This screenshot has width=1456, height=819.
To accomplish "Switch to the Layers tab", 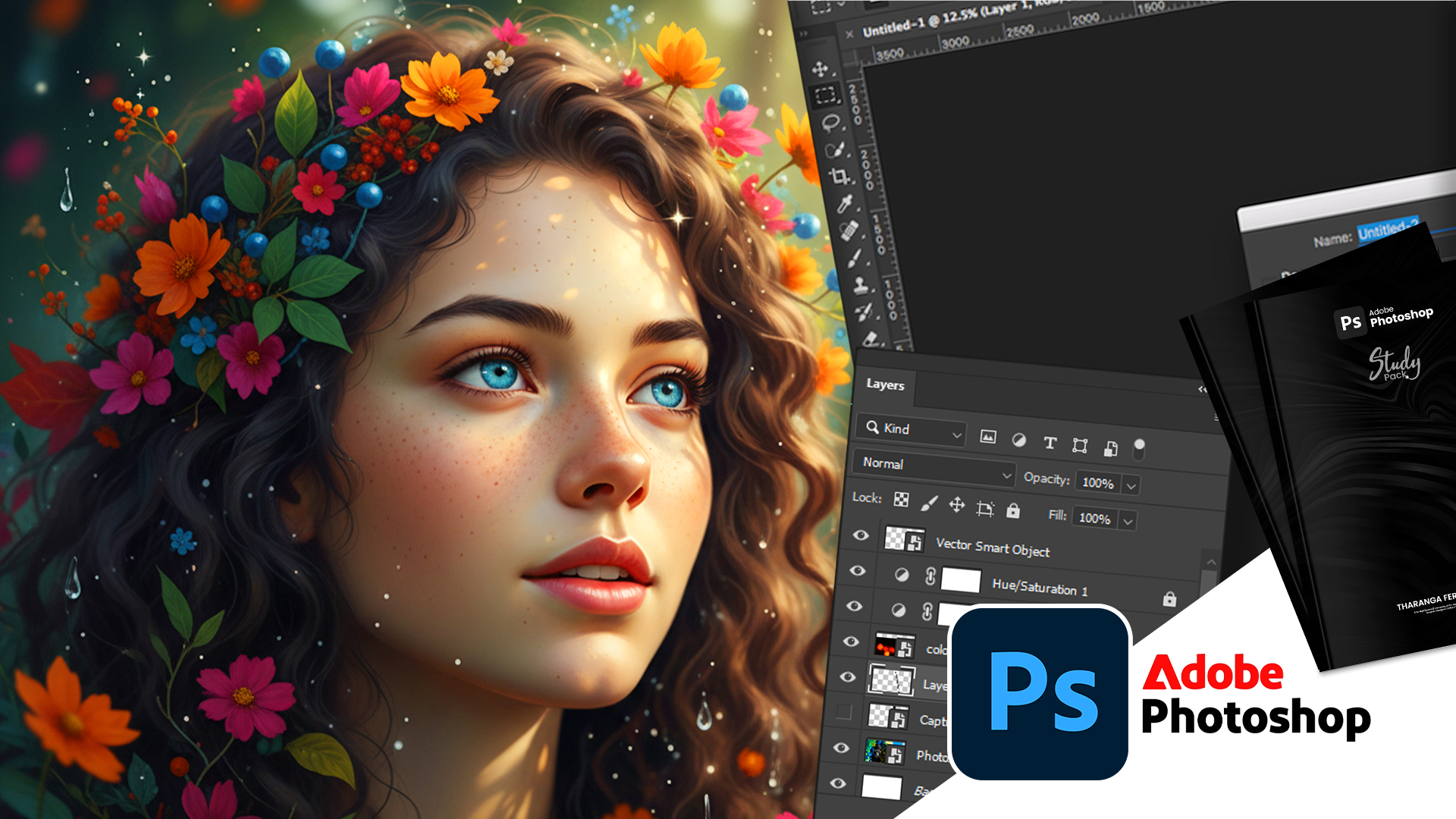I will [885, 384].
